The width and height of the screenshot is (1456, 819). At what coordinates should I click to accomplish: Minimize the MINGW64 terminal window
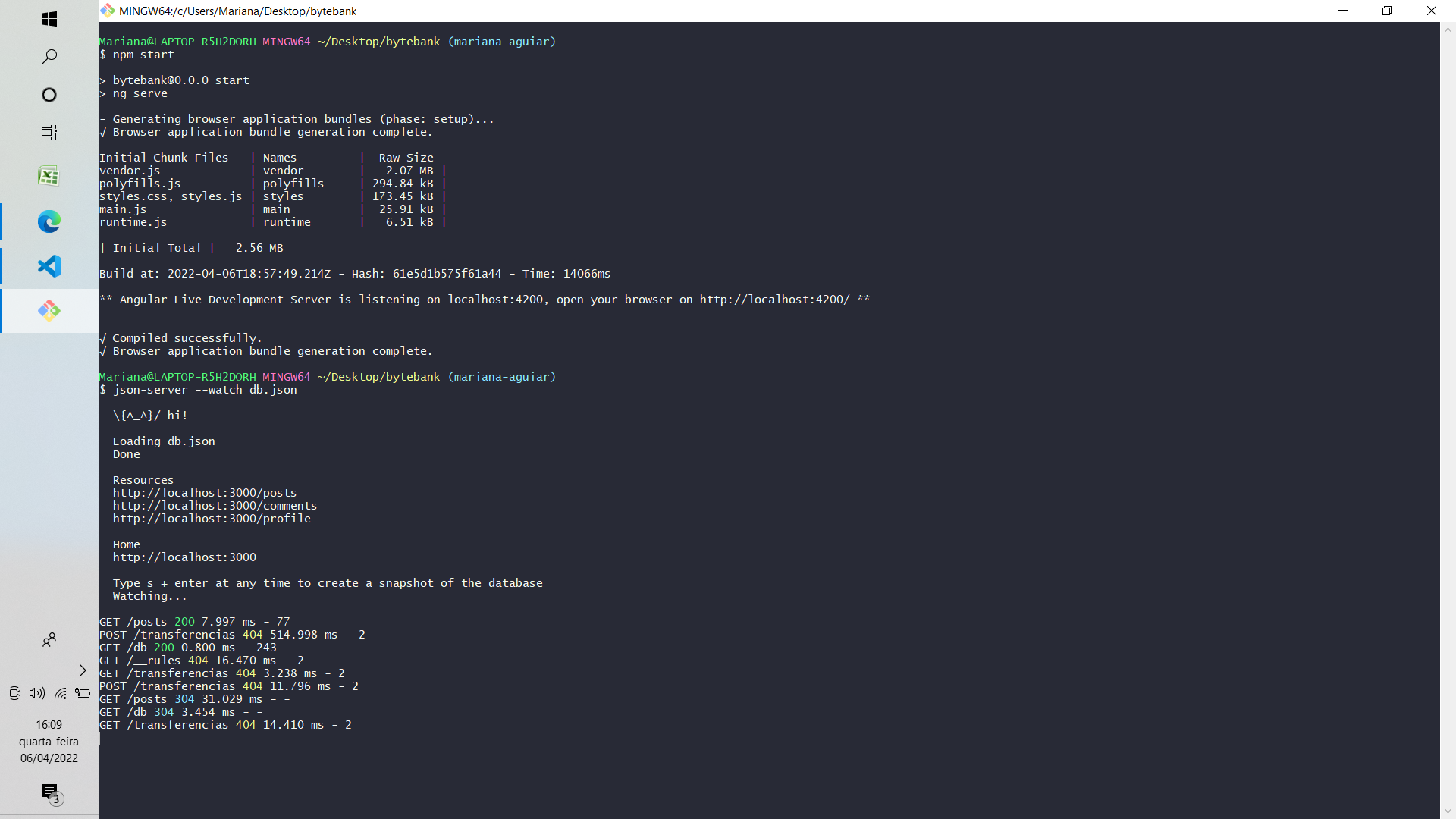(x=1343, y=11)
